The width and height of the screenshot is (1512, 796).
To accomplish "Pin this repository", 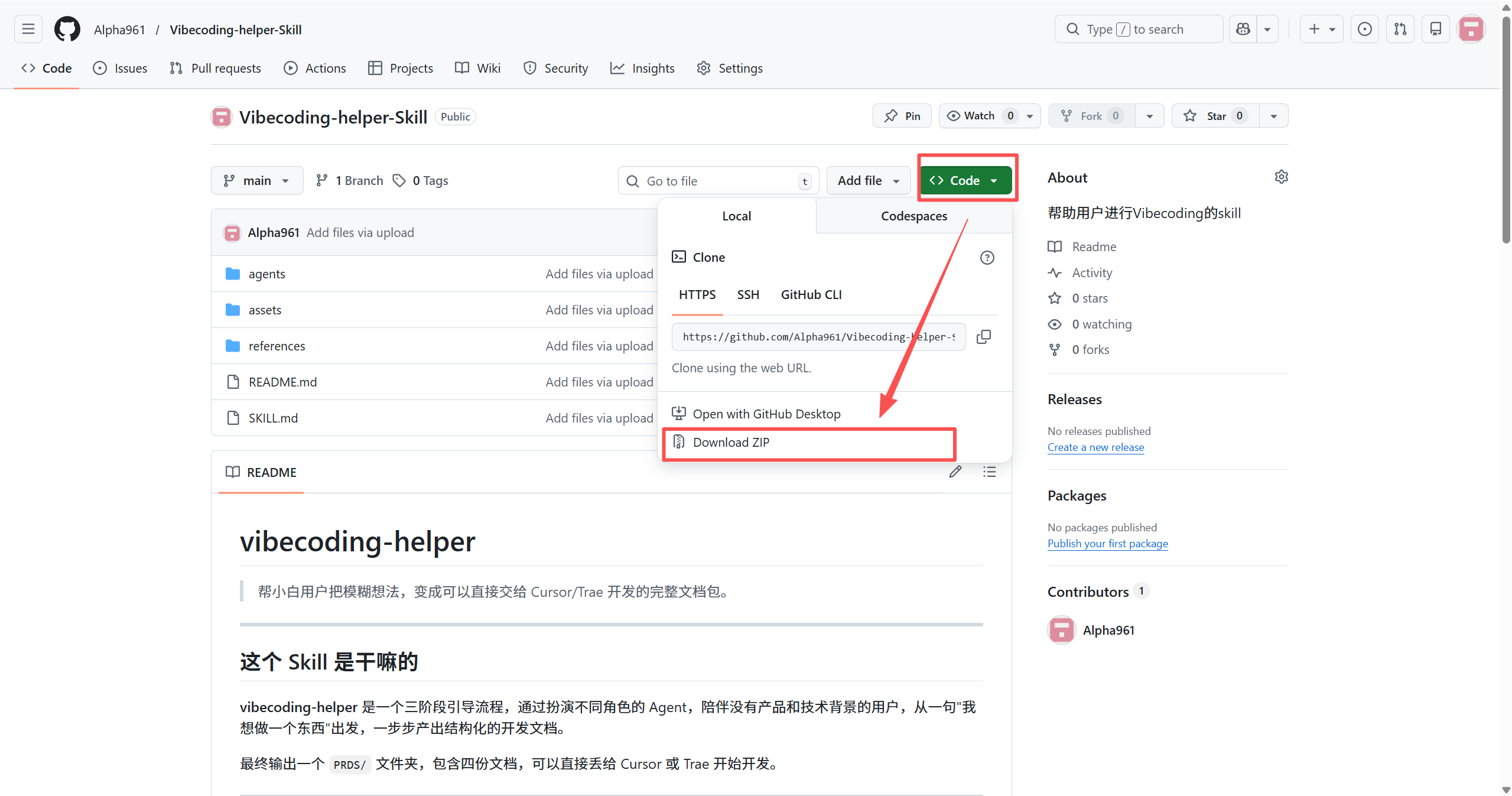I will pyautogui.click(x=901, y=115).
